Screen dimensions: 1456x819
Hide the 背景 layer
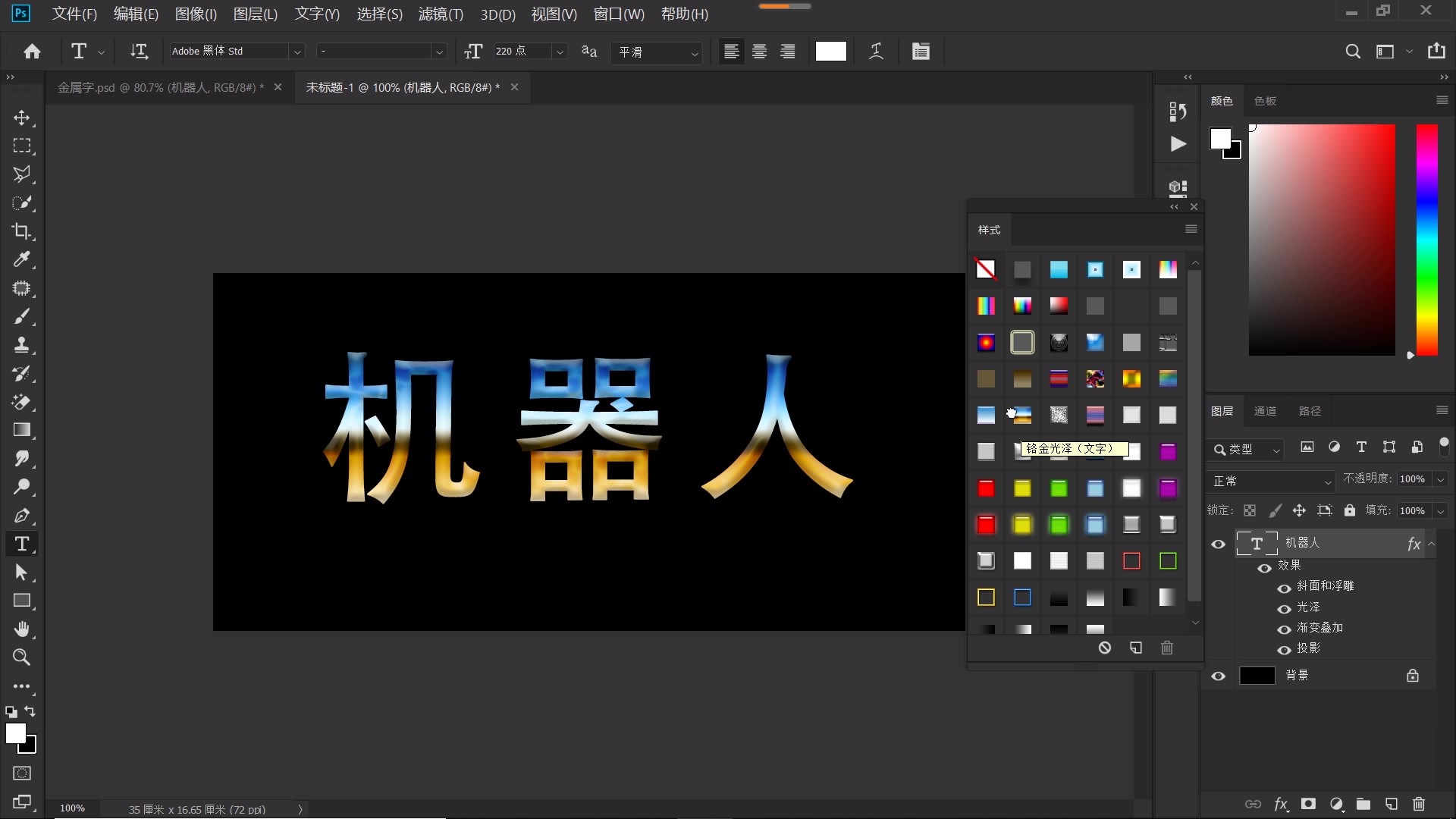pos(1219,676)
